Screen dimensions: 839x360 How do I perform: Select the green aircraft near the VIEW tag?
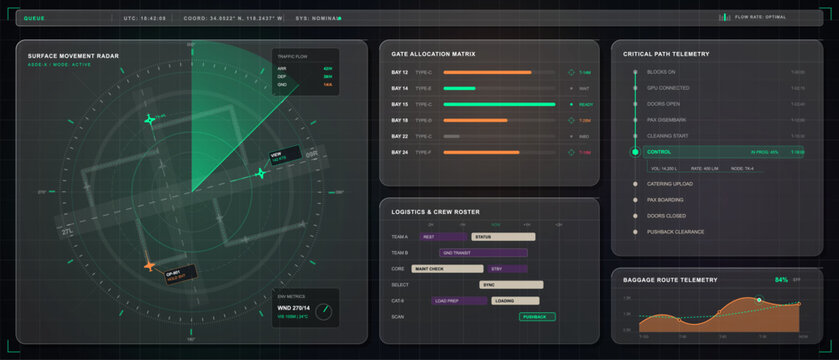click(261, 173)
